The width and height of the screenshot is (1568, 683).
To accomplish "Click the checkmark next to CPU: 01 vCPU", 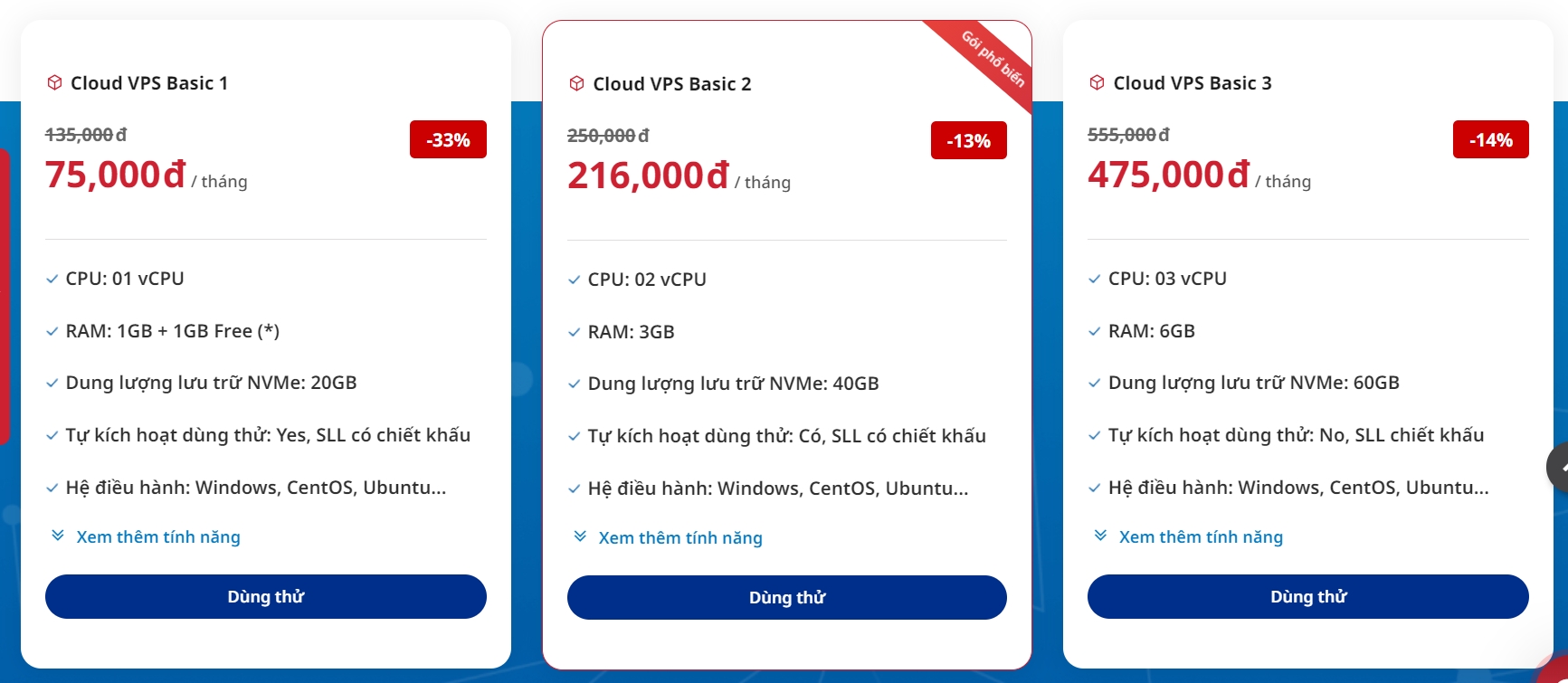I will [x=51, y=280].
